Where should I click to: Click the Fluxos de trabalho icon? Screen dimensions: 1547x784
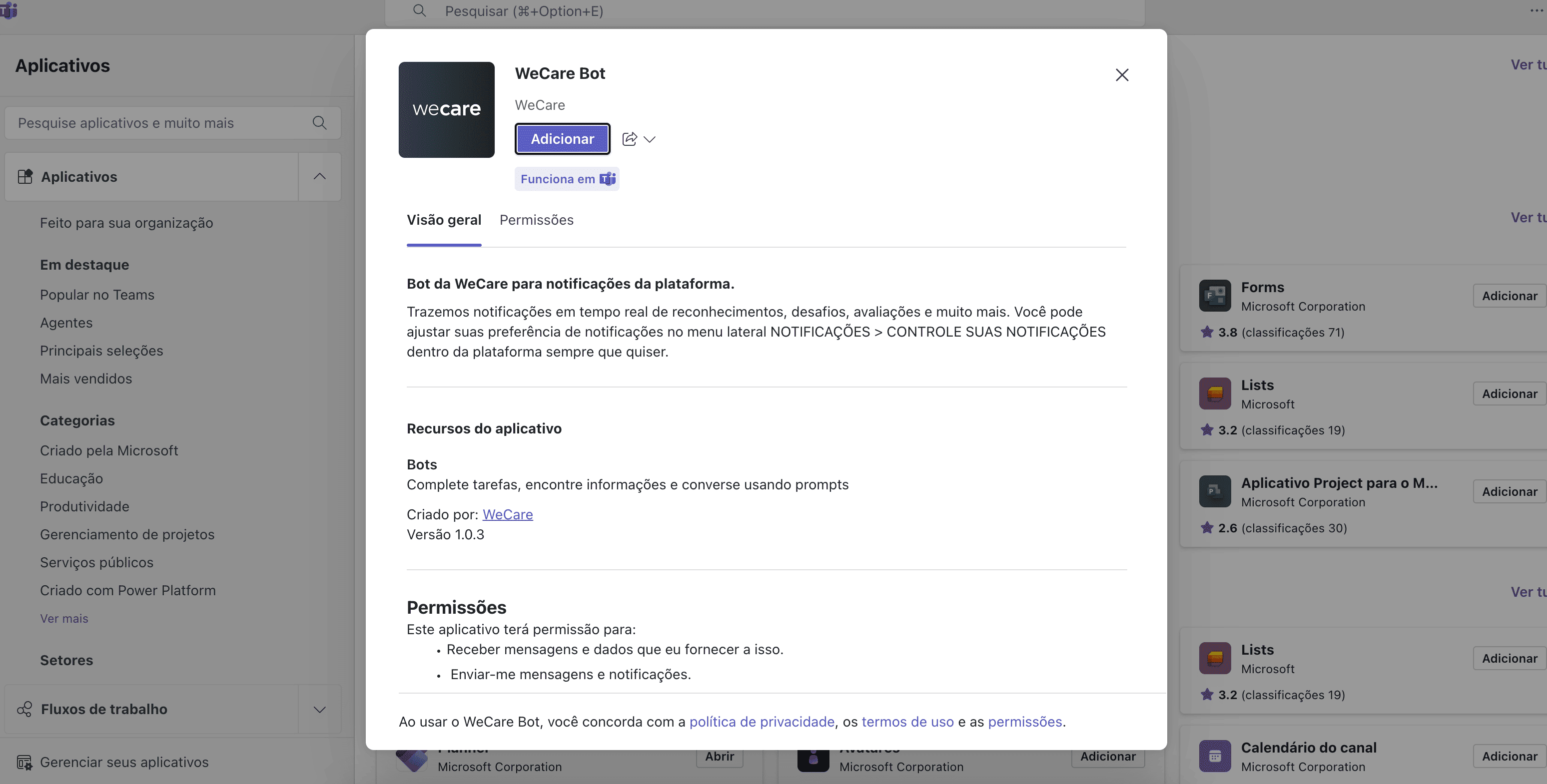click(24, 710)
